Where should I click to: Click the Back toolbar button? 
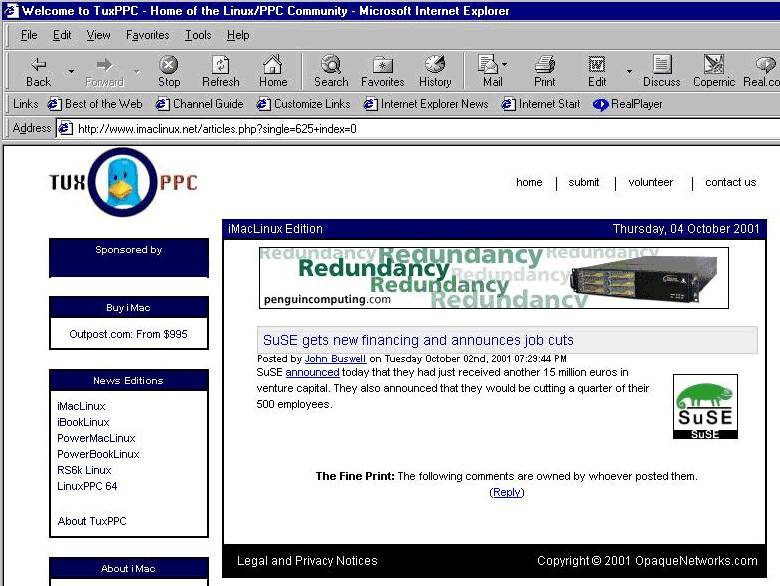coord(38,72)
